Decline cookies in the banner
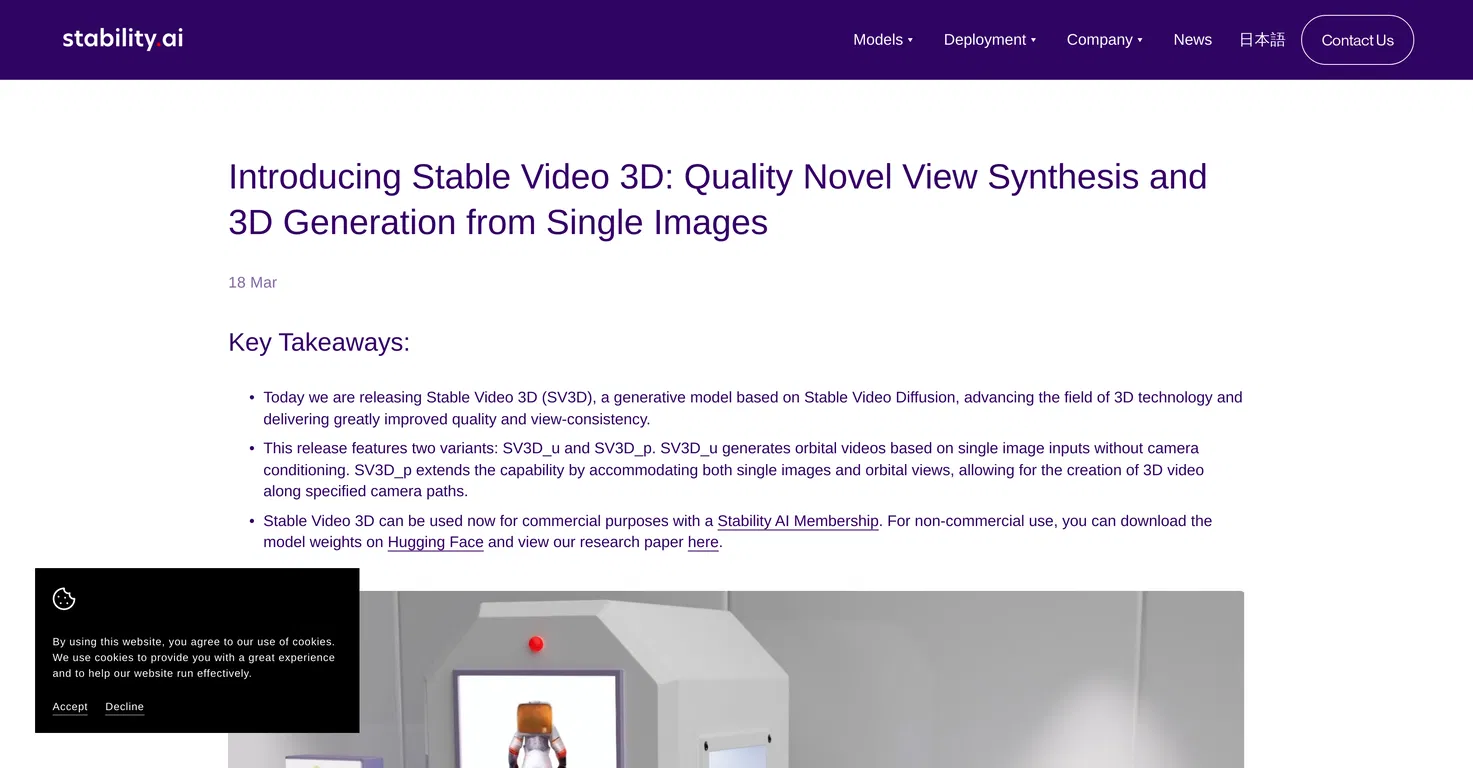This screenshot has height=768, width=1473. (125, 707)
